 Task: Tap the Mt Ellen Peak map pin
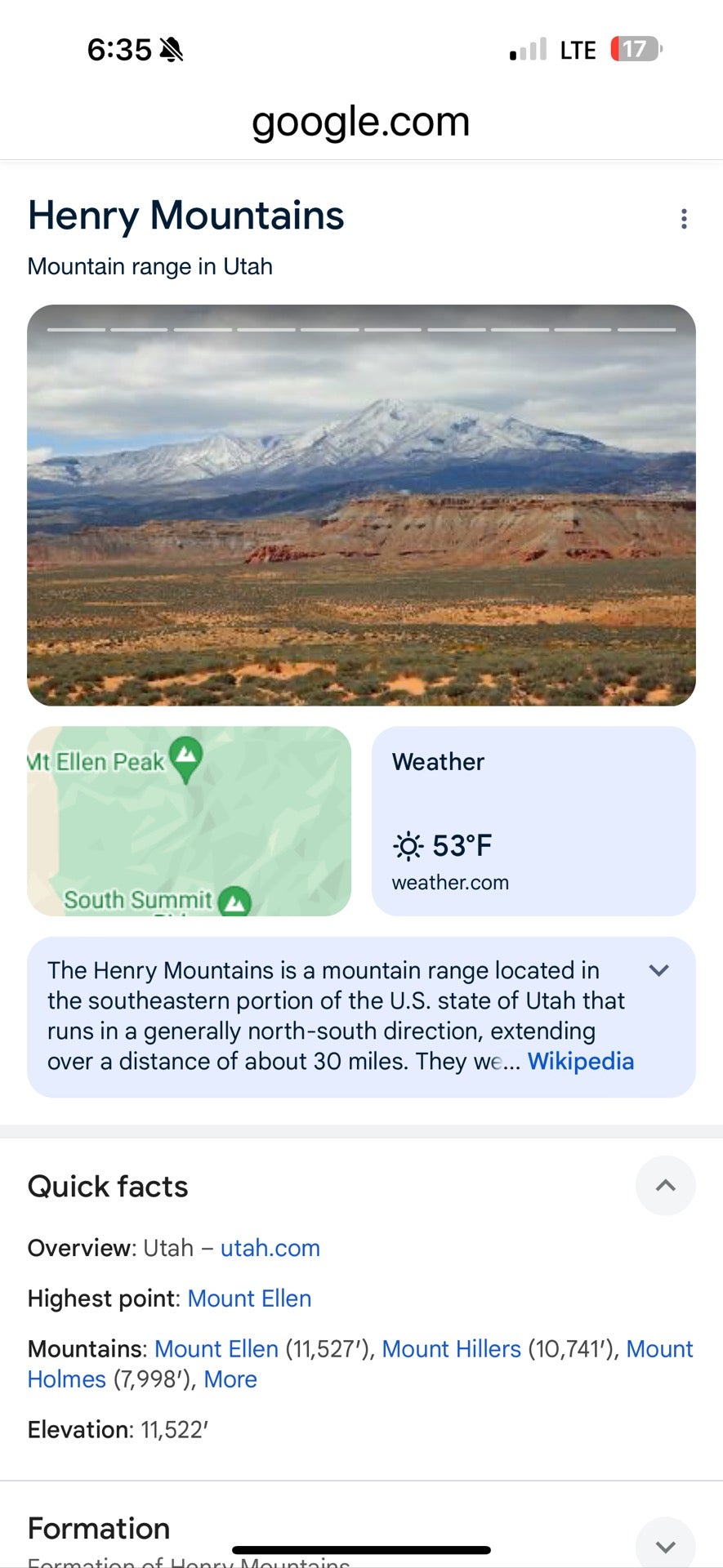coord(186,756)
